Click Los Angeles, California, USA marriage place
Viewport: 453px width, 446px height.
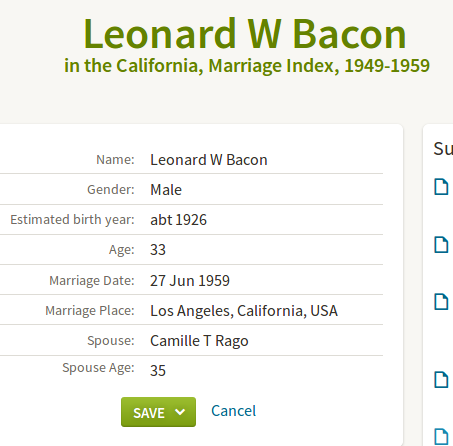point(244,311)
